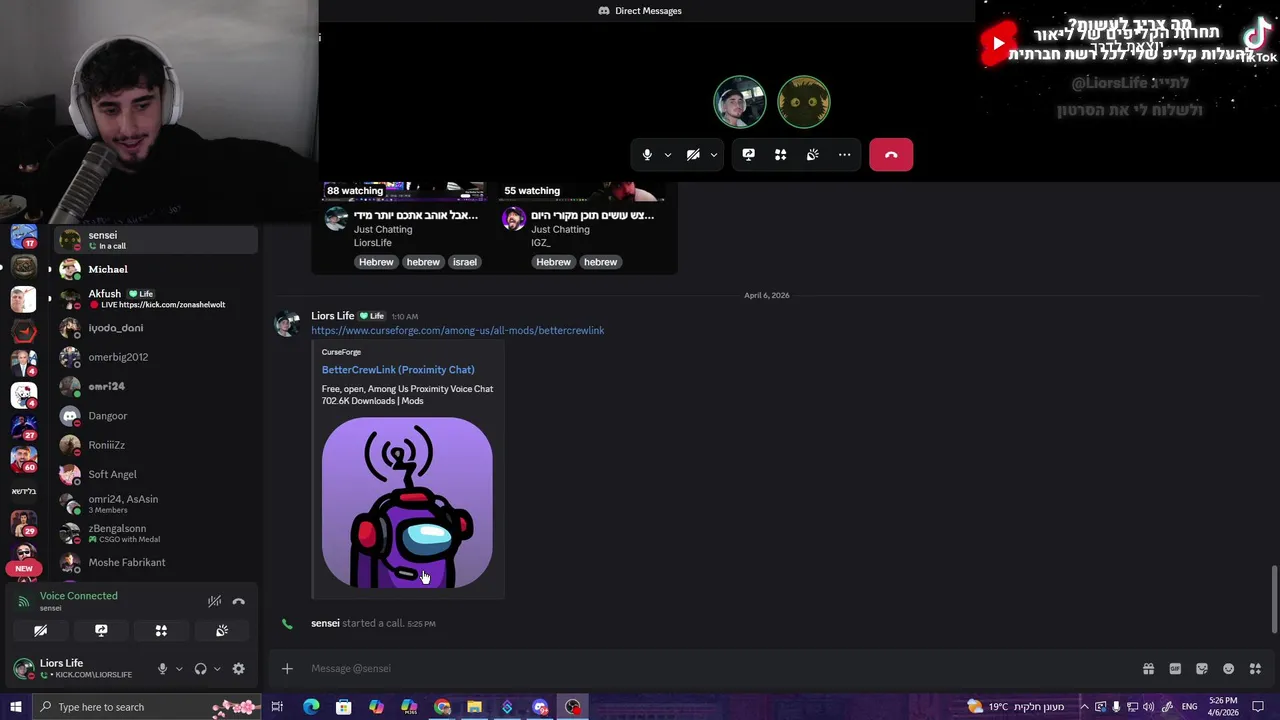Screen dimensions: 1280x720
Task: Open the sensei direct message
Action: [155, 240]
